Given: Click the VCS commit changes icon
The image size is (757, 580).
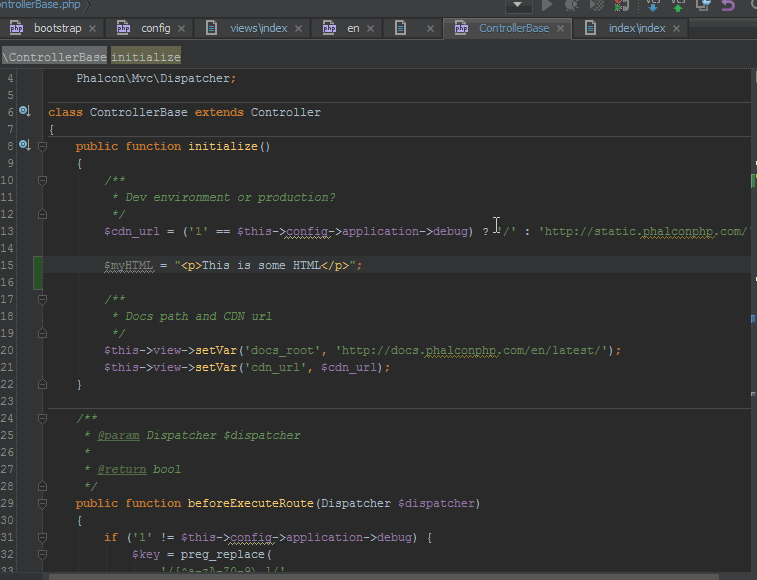Looking at the screenshot, I should [x=678, y=5].
